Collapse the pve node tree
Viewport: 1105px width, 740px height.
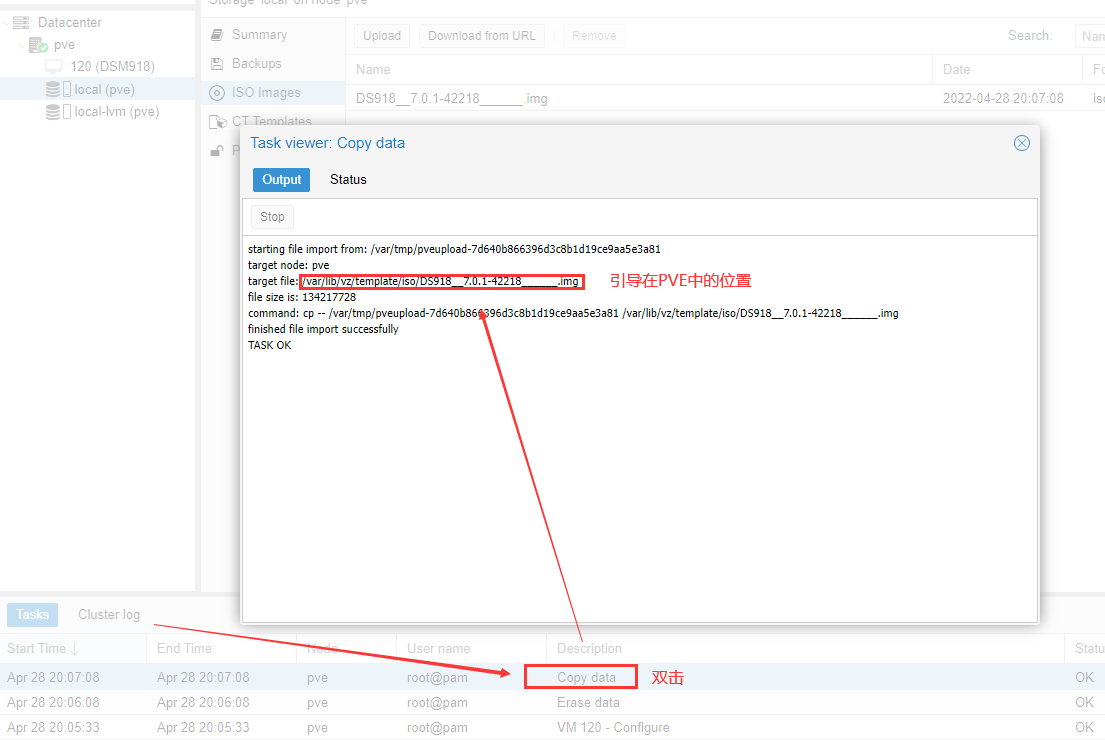pyautogui.click(x=22, y=45)
